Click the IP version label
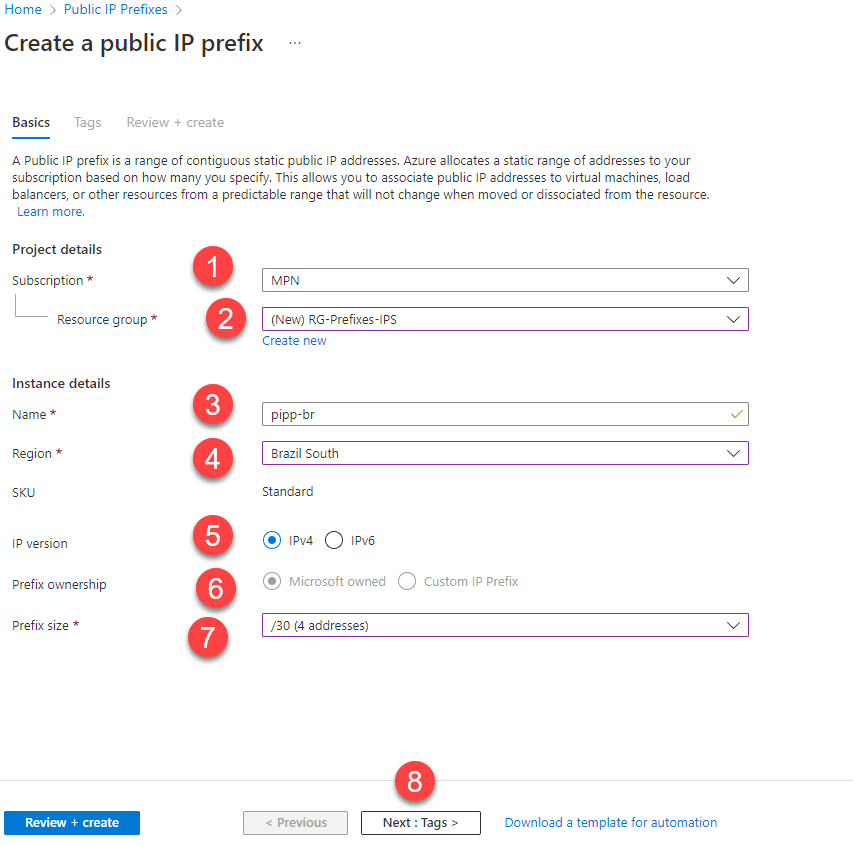853x845 pixels. (x=40, y=544)
